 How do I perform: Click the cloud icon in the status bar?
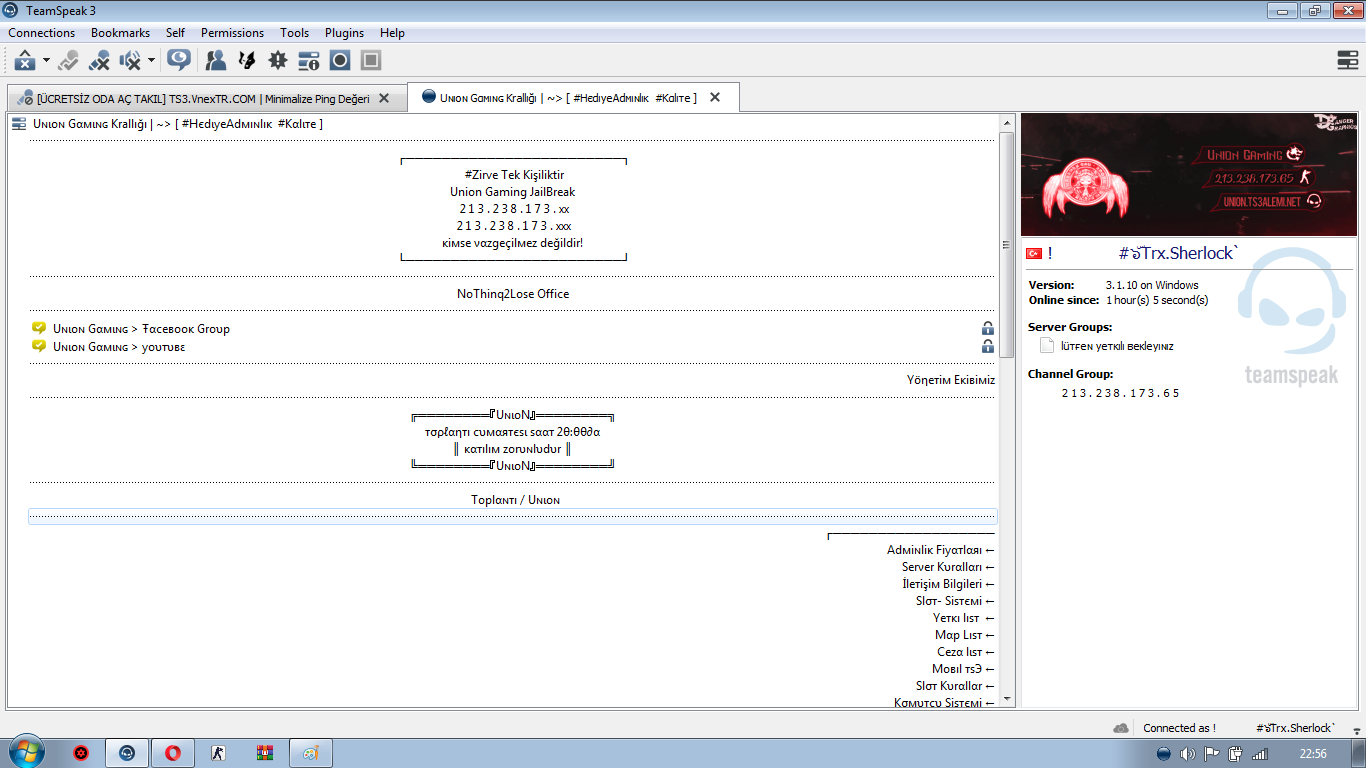tap(1121, 727)
